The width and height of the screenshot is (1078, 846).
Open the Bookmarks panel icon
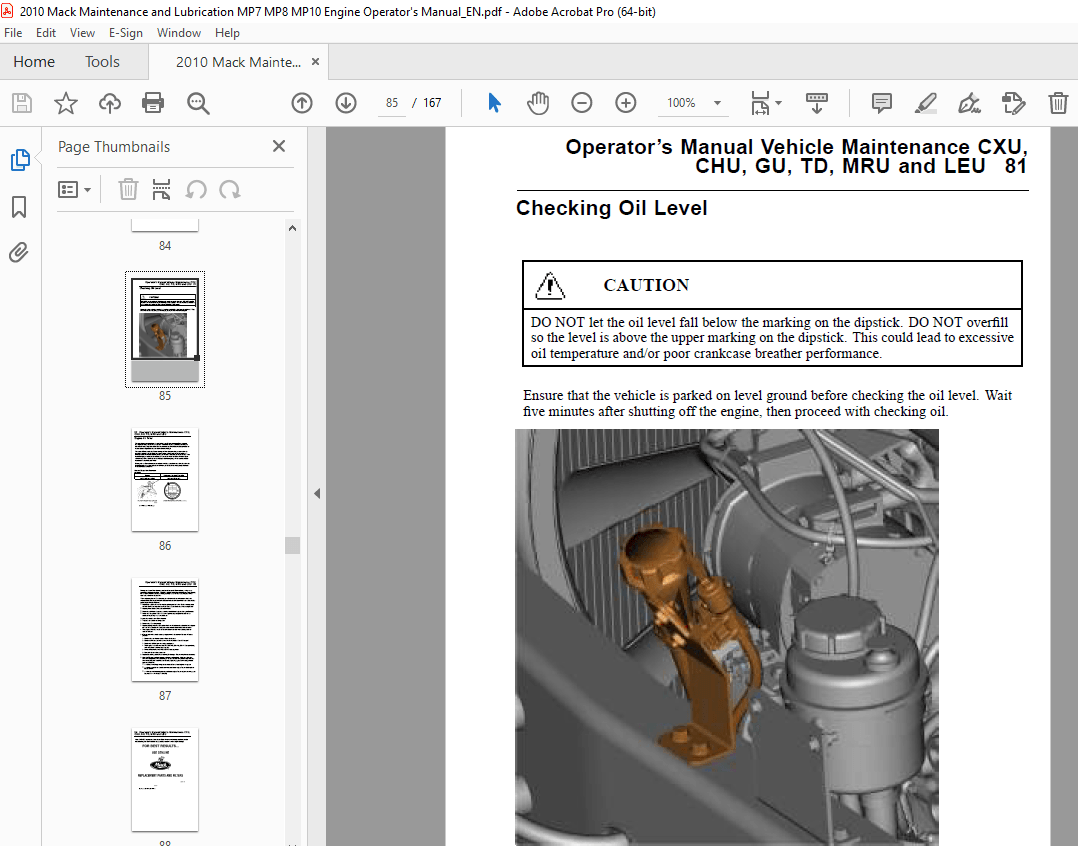click(20, 206)
